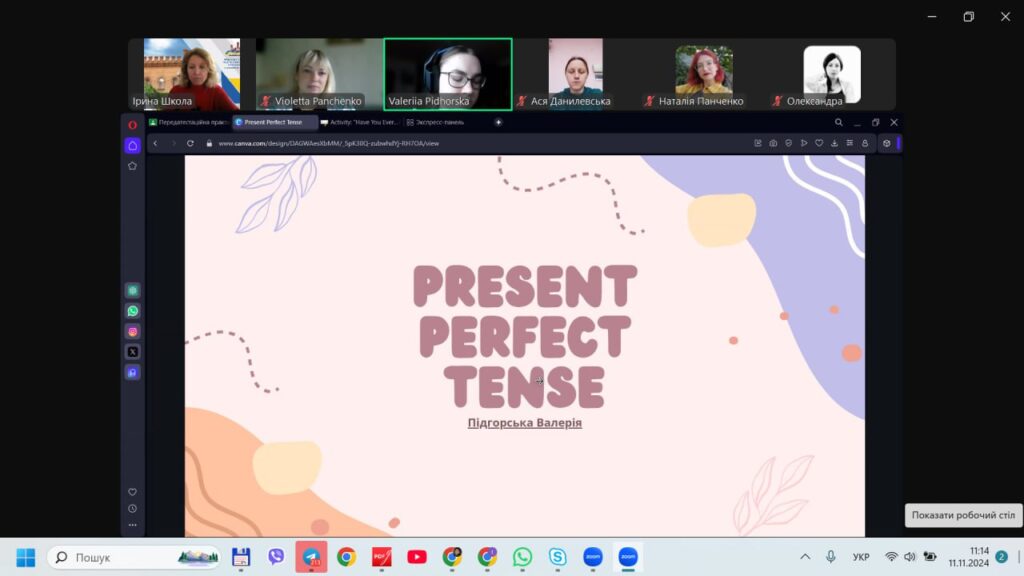Open the notification badge showing 2
This screenshot has width=1024, height=576.
pyautogui.click(x=1002, y=557)
